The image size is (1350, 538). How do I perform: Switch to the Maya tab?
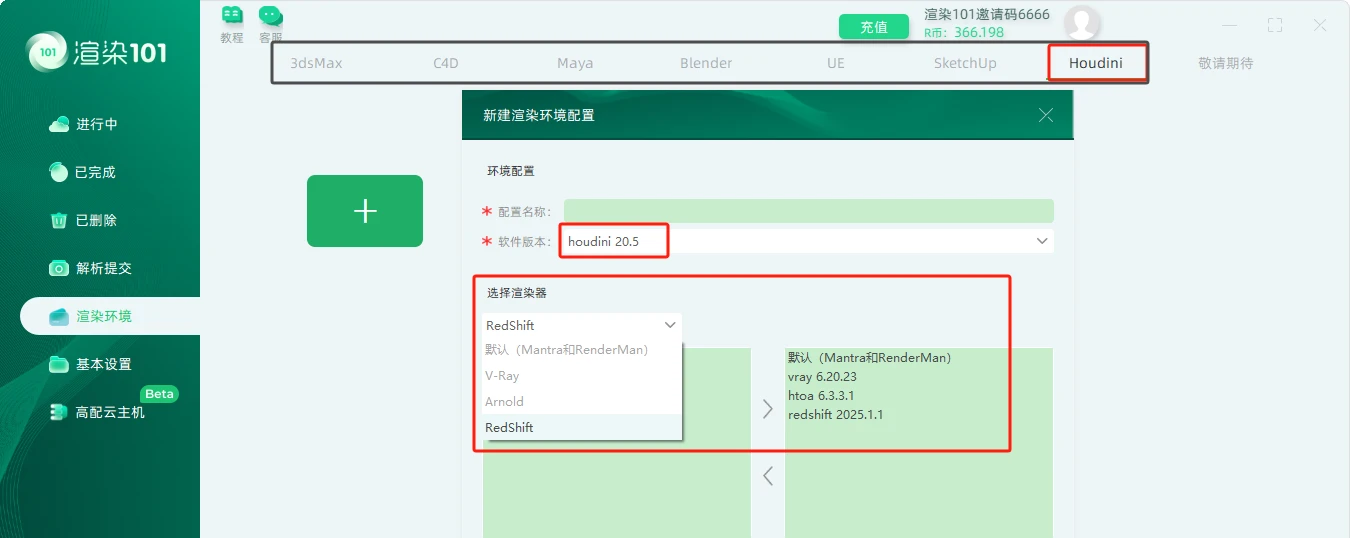(x=575, y=63)
